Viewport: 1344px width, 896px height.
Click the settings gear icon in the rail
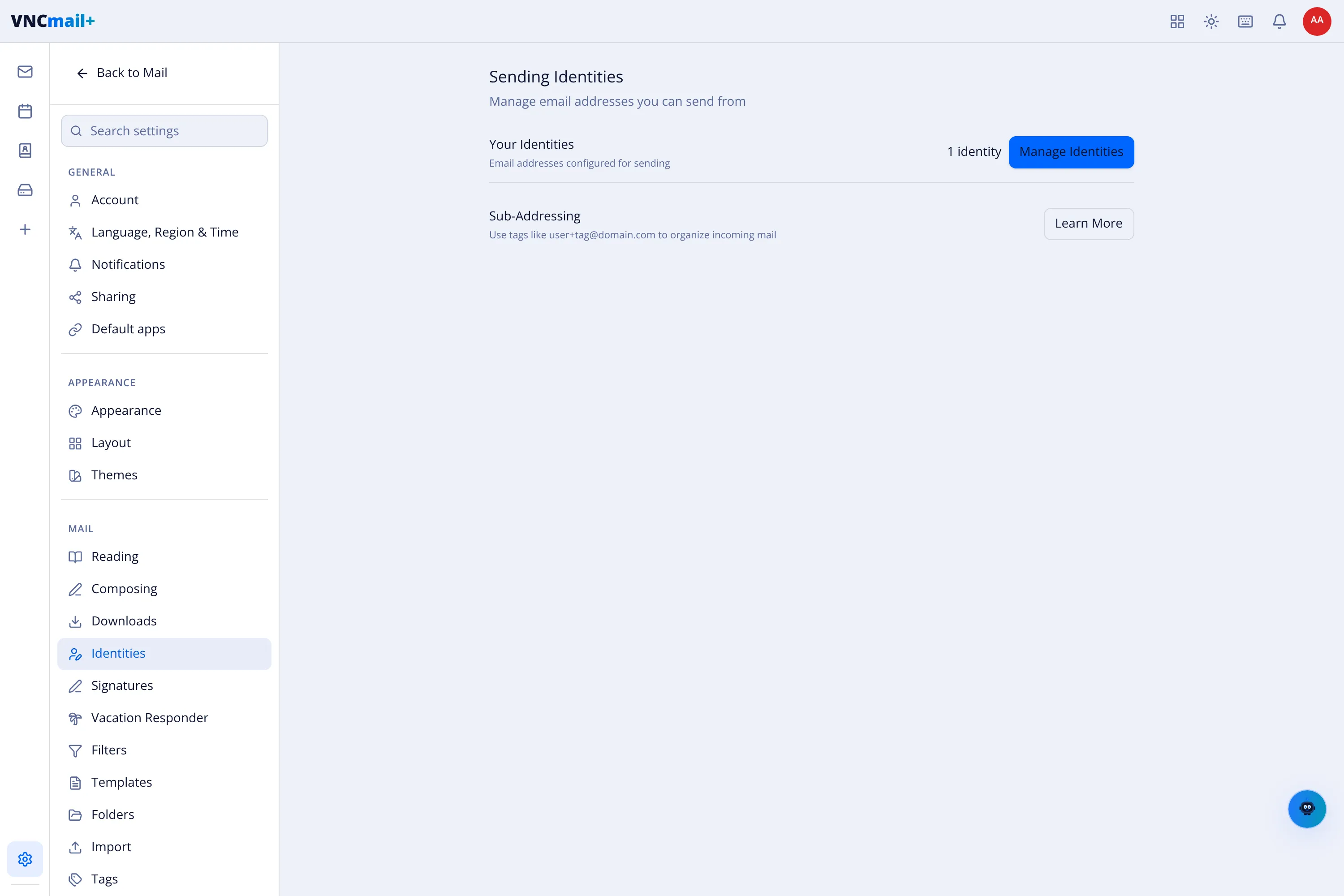click(x=25, y=859)
